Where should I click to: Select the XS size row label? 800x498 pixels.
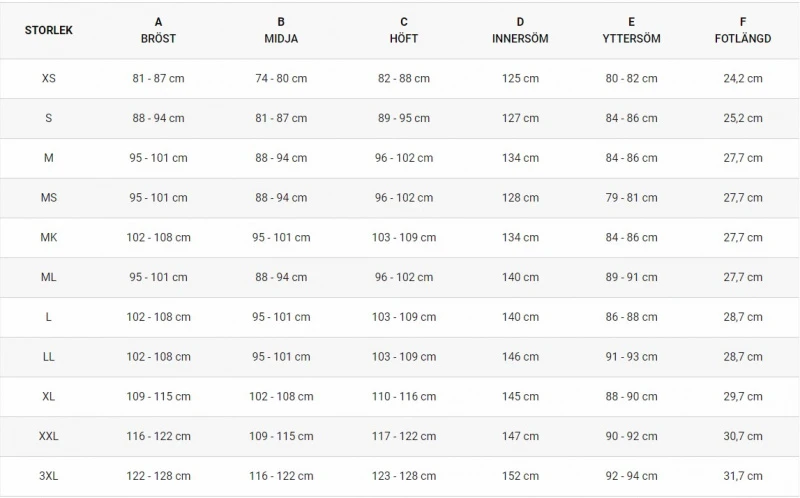click(x=49, y=78)
